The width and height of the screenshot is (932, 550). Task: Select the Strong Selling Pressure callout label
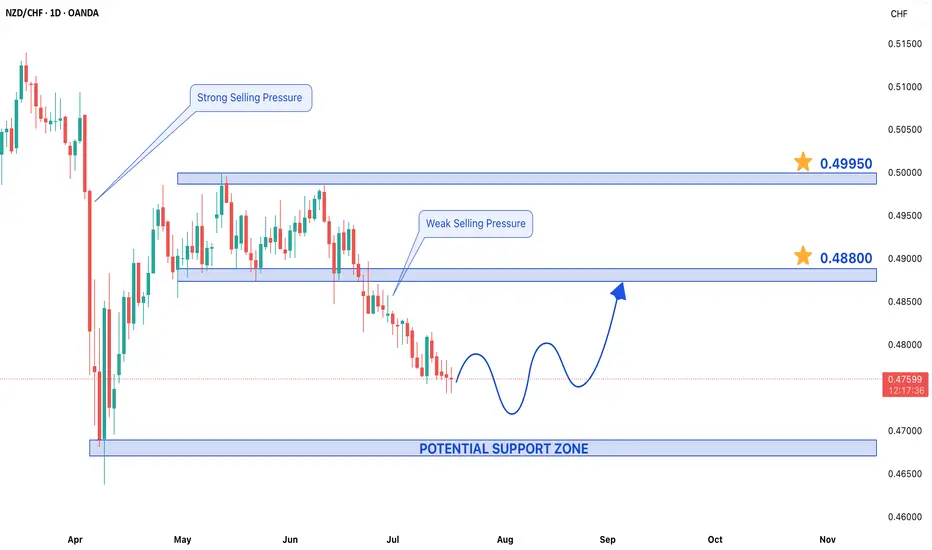(x=250, y=98)
